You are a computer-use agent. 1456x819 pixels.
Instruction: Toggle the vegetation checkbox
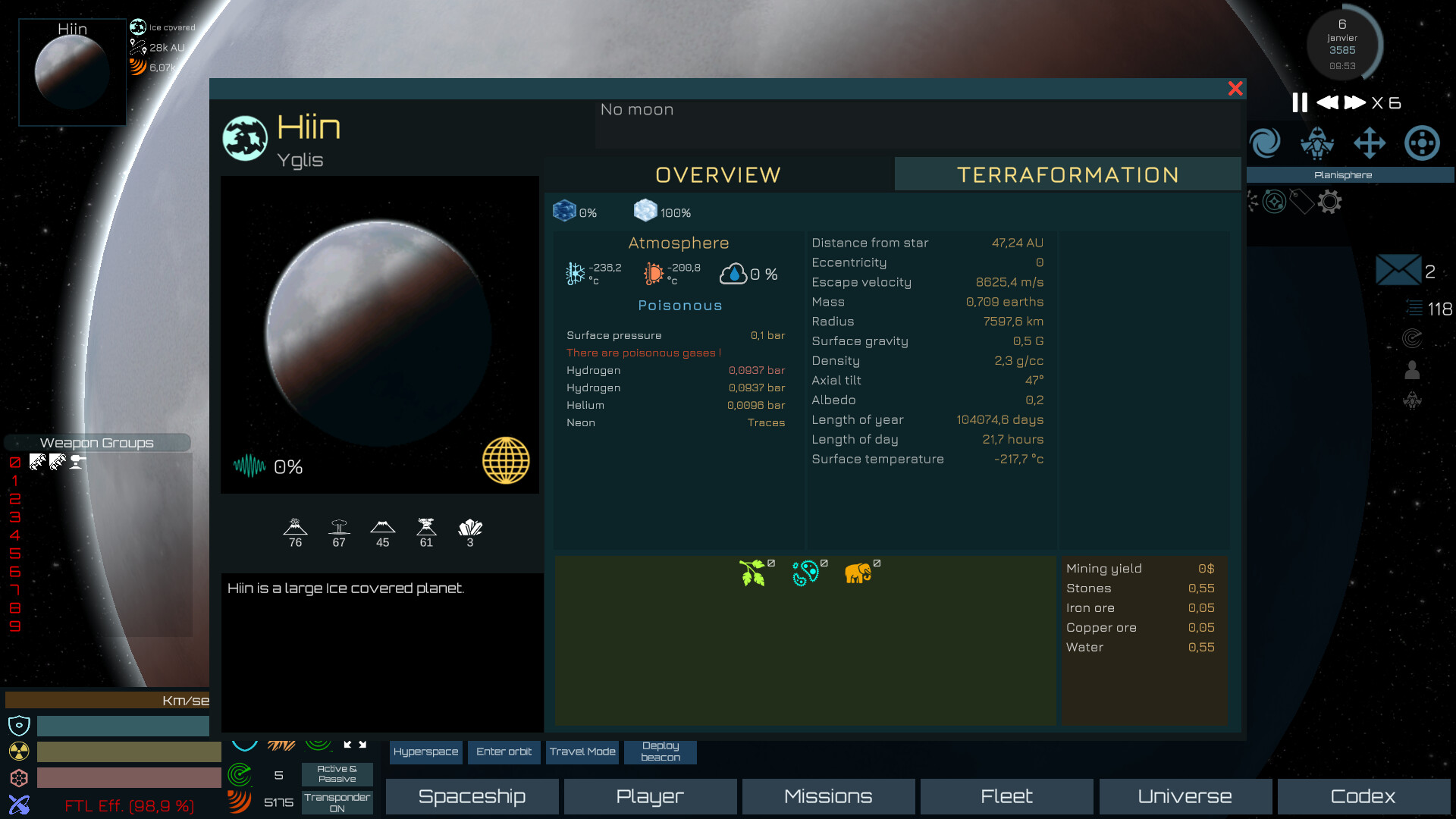[770, 562]
